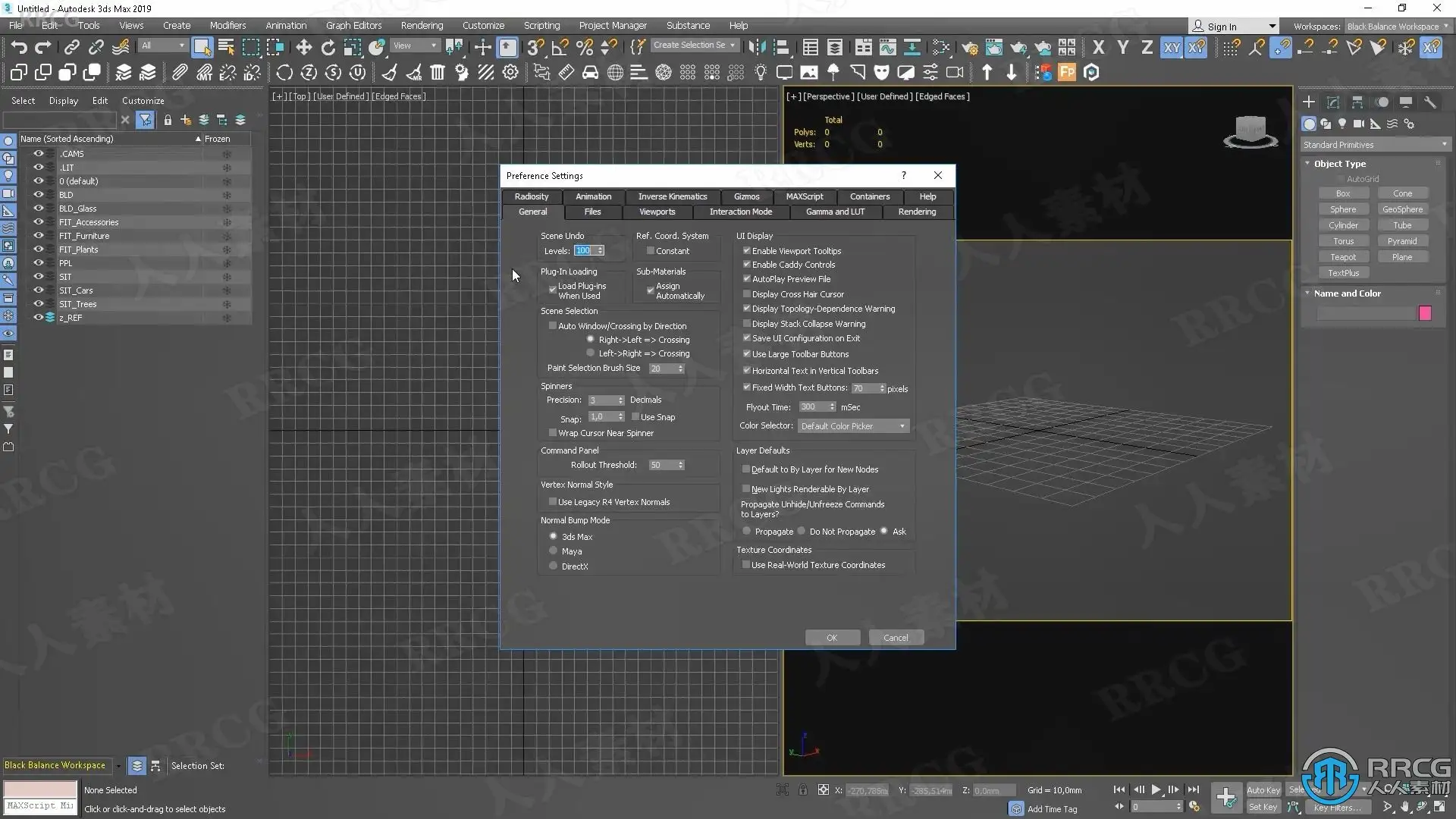This screenshot has width=1456, height=819.
Task: Toggle the Angle Snap icon
Action: point(560,47)
